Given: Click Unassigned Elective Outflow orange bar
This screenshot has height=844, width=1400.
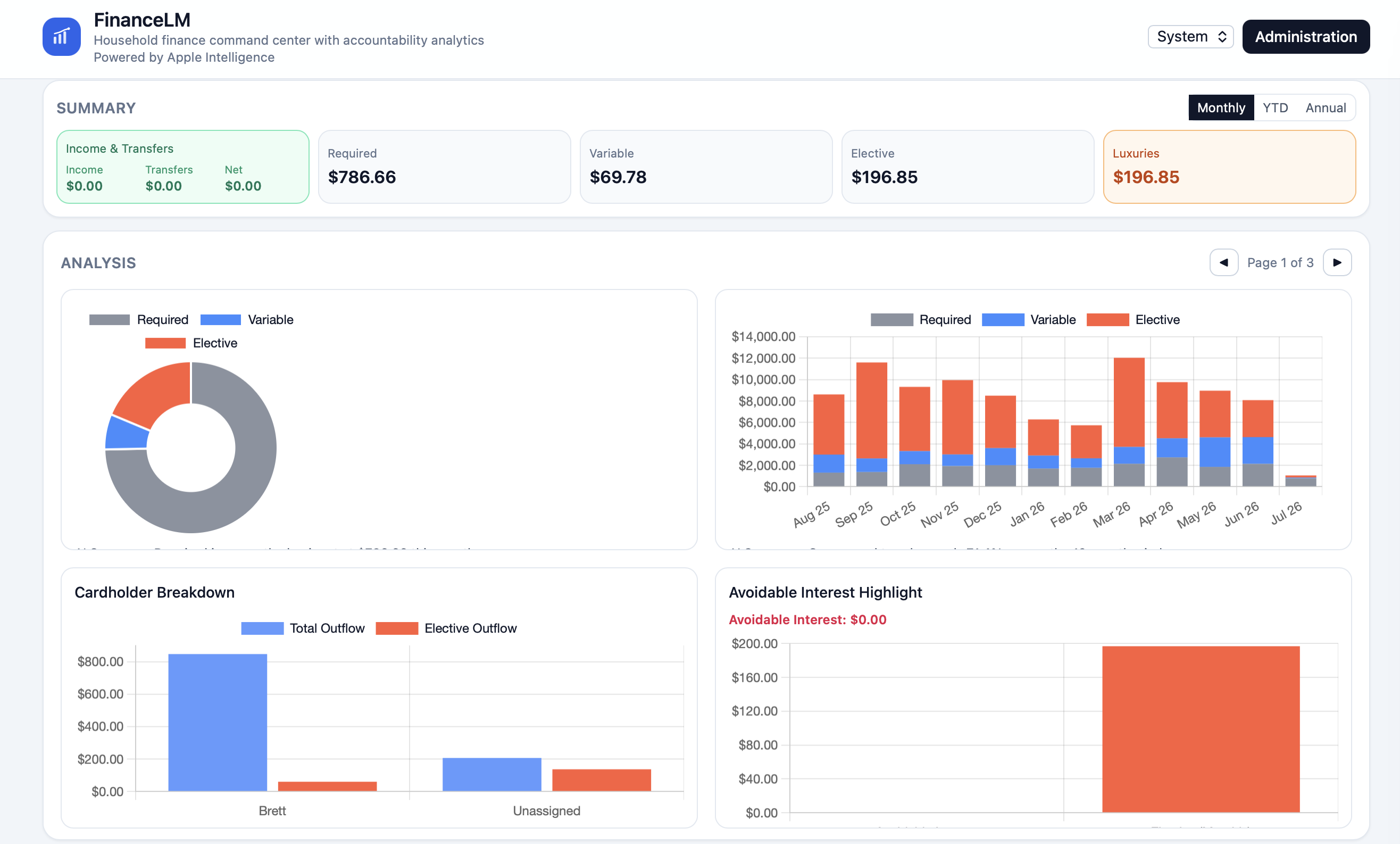Looking at the screenshot, I should click(602, 780).
